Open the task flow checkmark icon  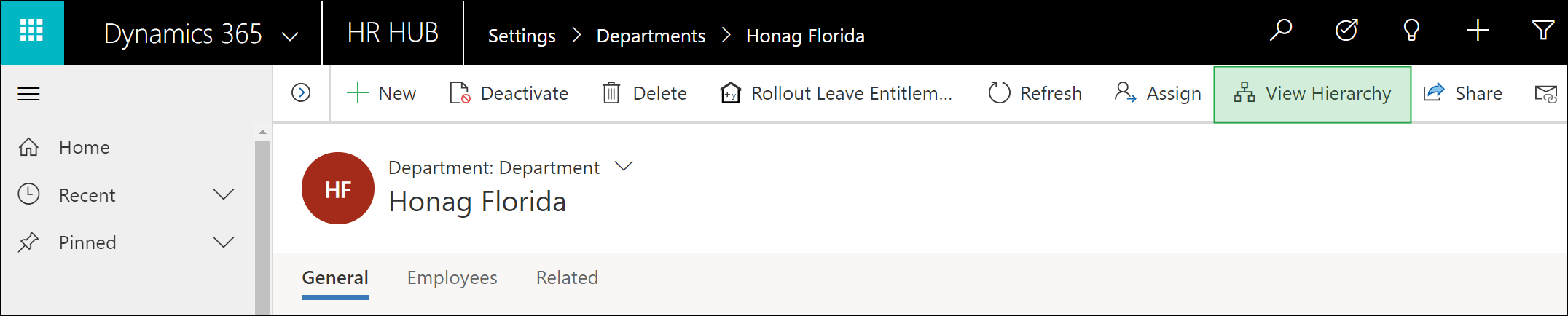click(x=1346, y=31)
